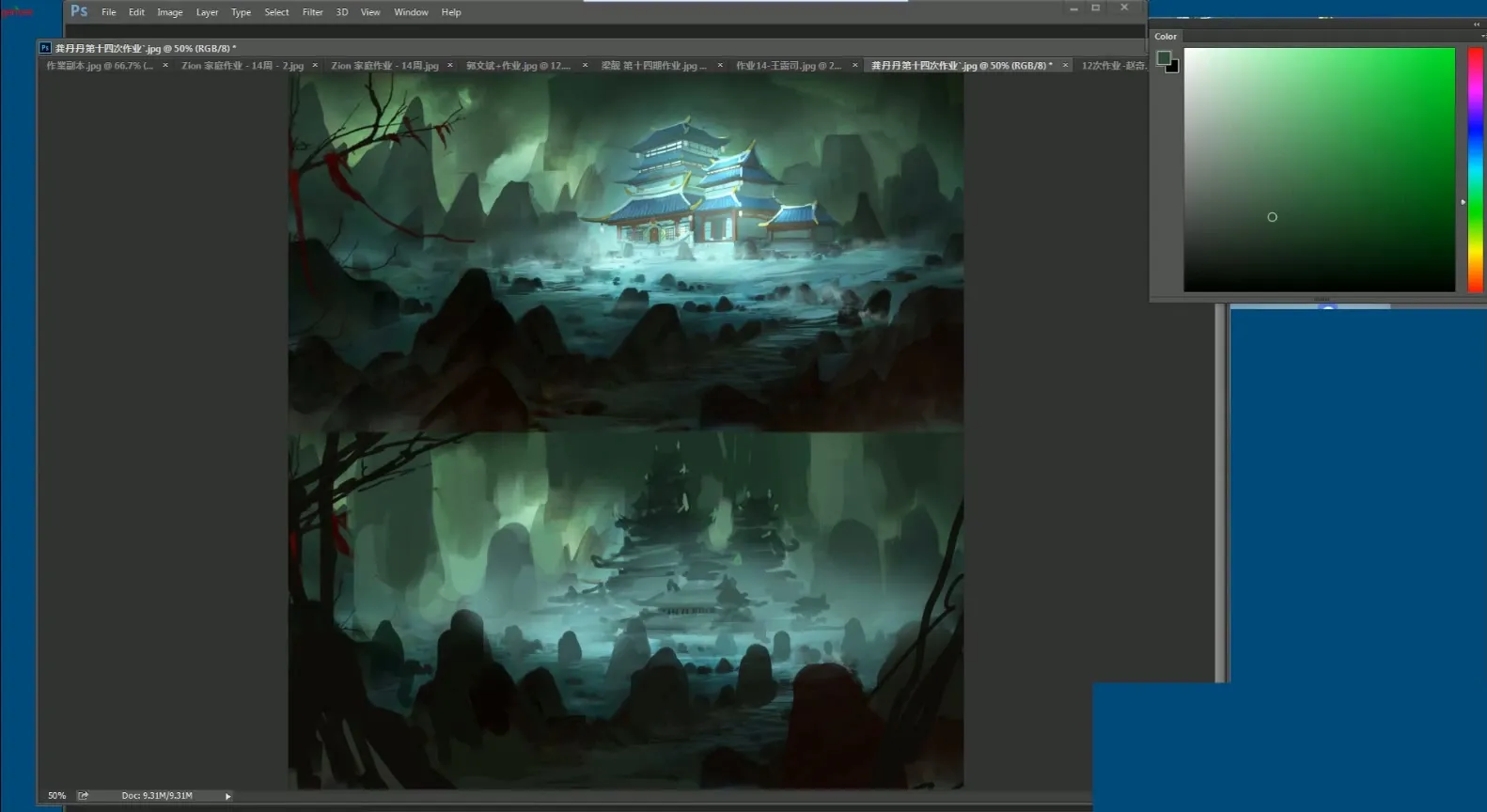Collapse the Color panel with double arrows
1487x812 pixels.
[x=1477, y=24]
